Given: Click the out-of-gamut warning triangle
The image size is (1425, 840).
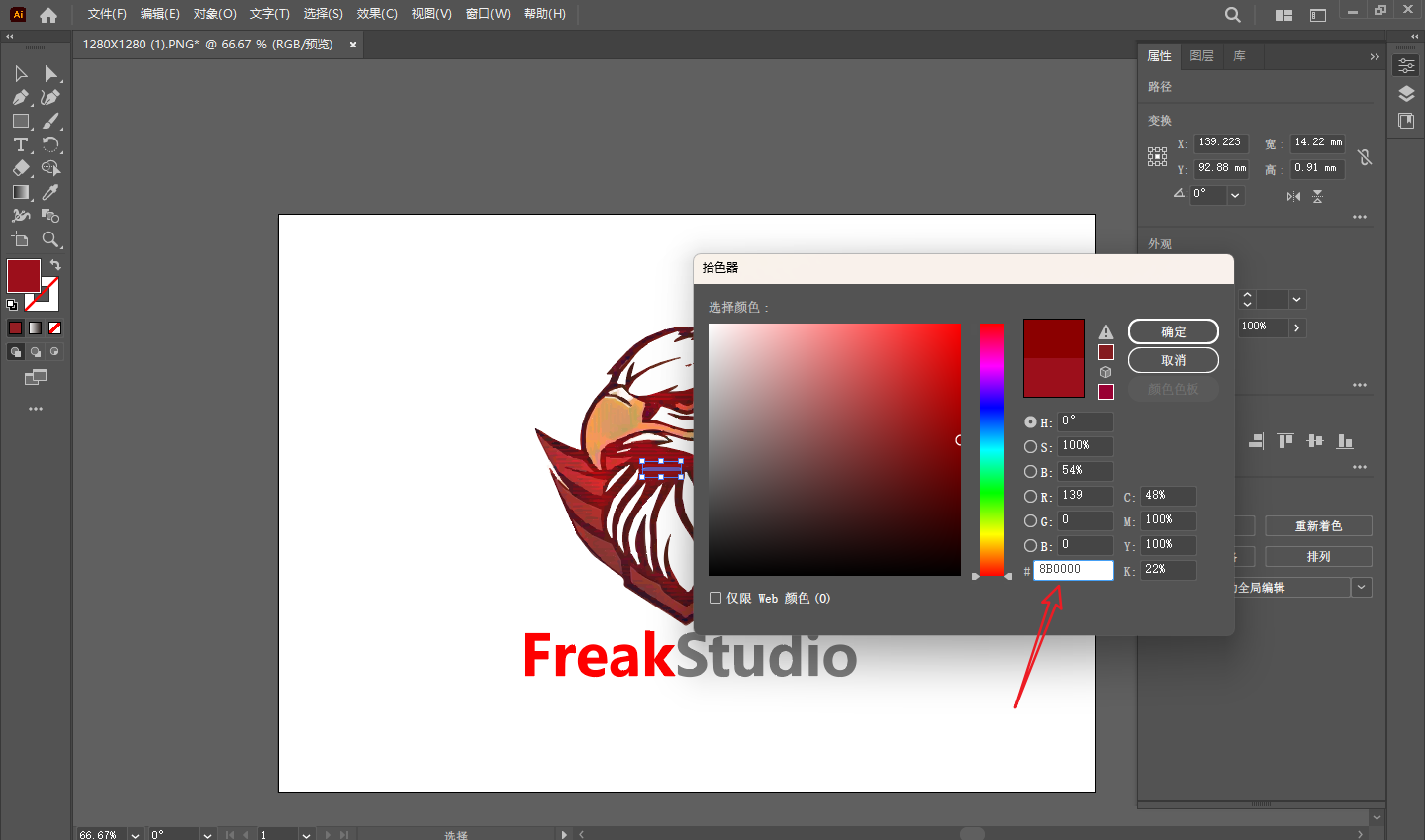Looking at the screenshot, I should (1106, 332).
